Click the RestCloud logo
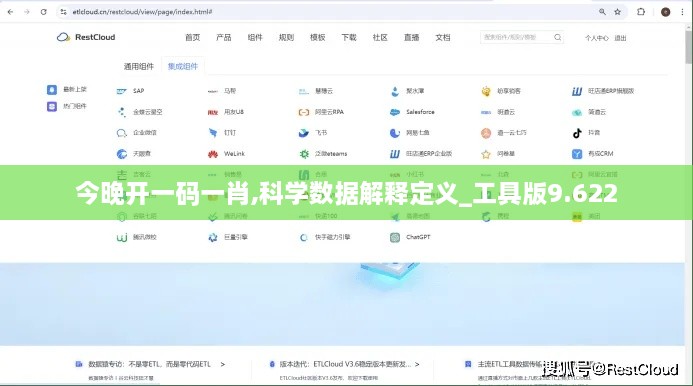This screenshot has width=693, height=386. coord(86,37)
